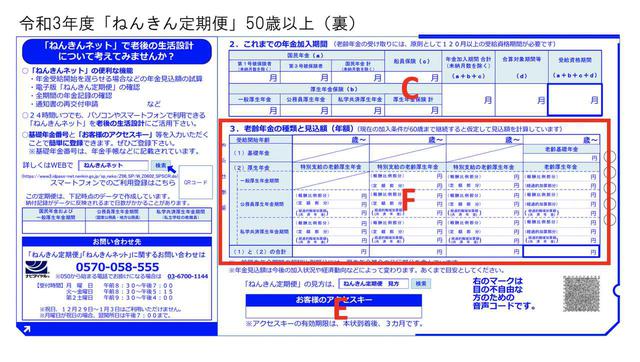Click the 私学共済厚生年金期間 cell in the left-panel table
Viewport: 640px width, 362px height.
(180, 215)
